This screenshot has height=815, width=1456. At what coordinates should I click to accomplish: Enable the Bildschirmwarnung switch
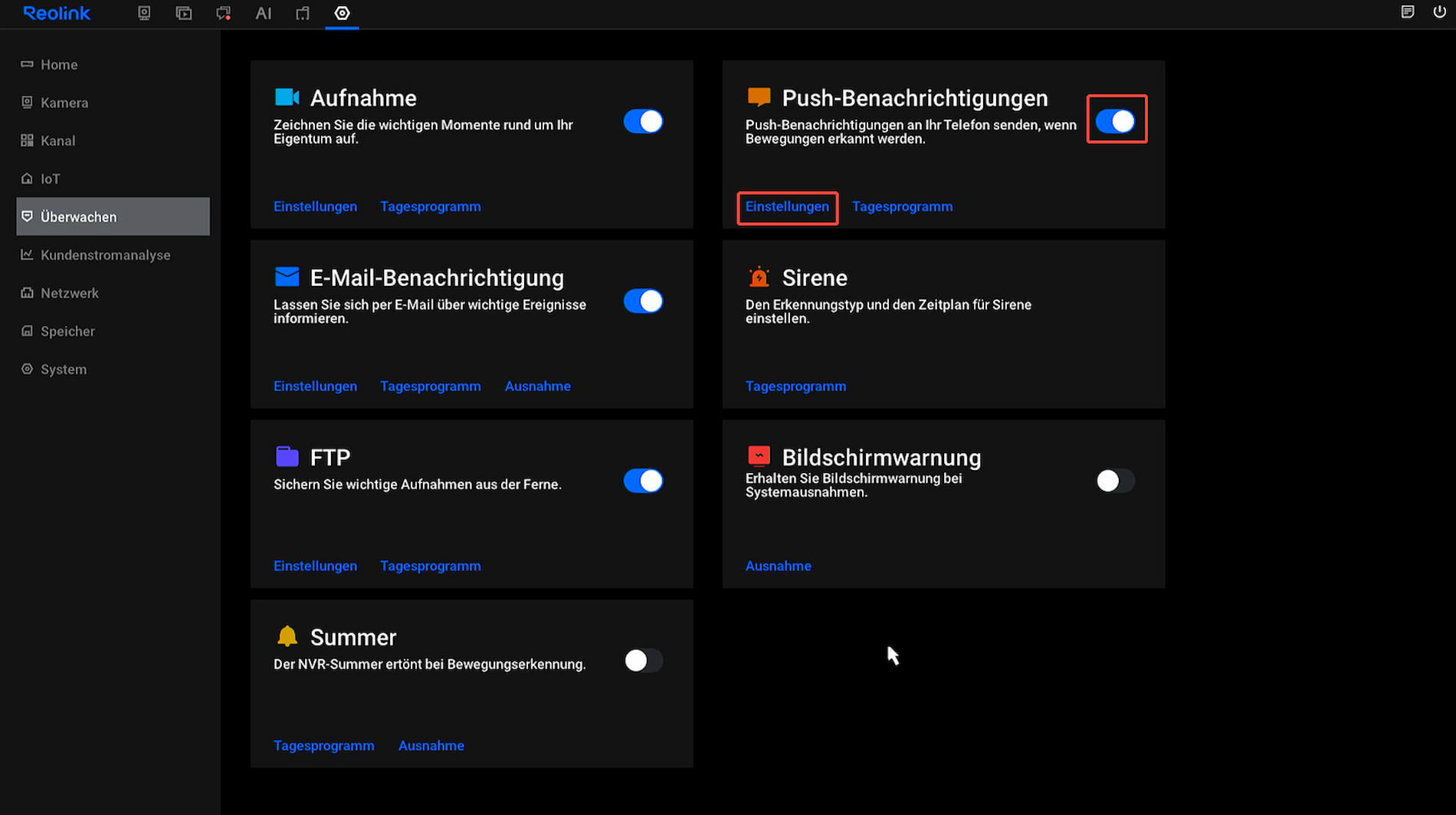[x=1115, y=481]
